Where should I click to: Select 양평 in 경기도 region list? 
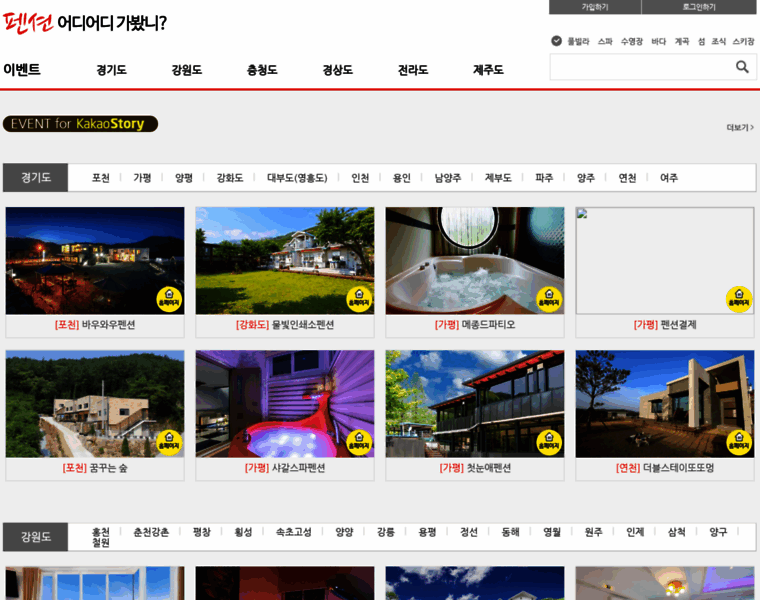point(184,178)
